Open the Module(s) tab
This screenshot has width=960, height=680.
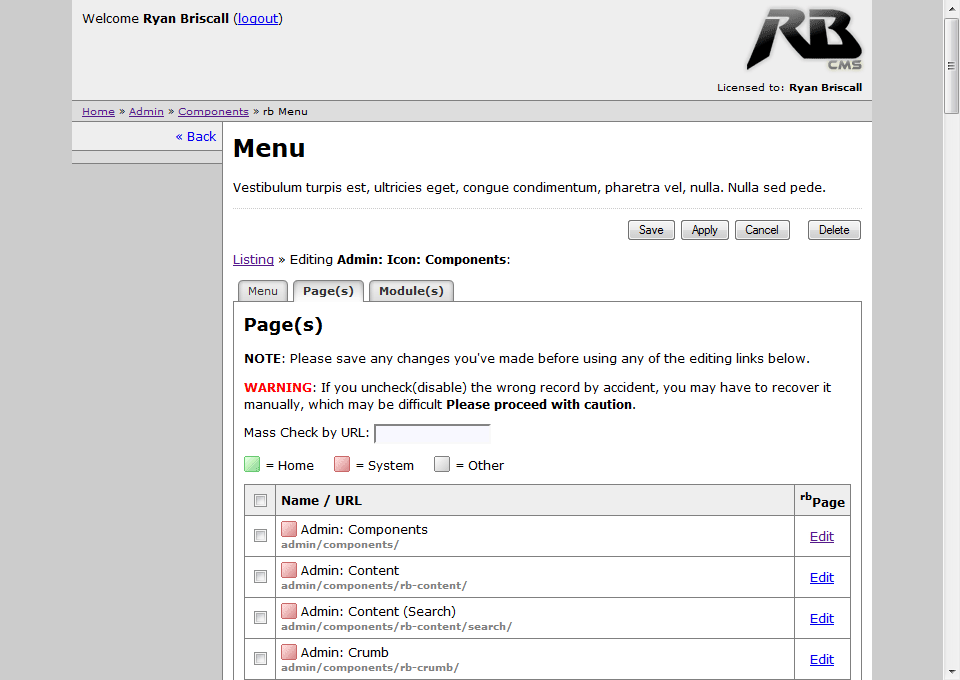tap(411, 291)
